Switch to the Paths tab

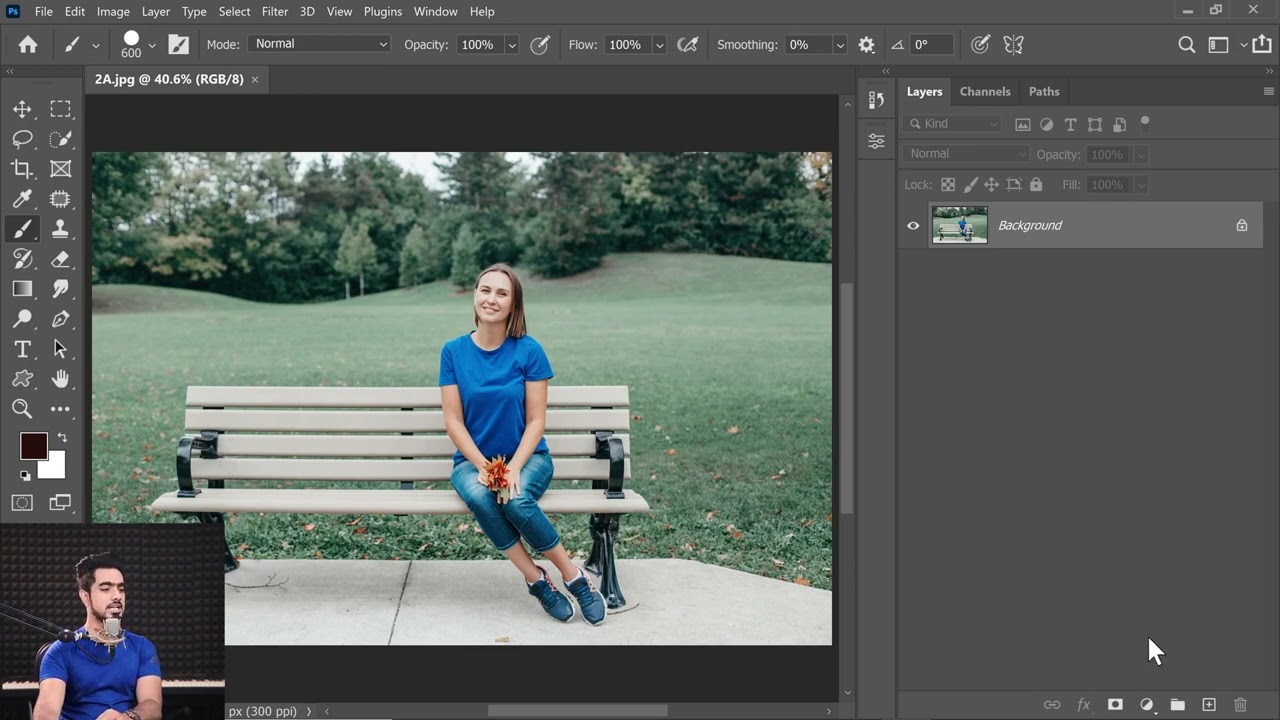coord(1044,91)
